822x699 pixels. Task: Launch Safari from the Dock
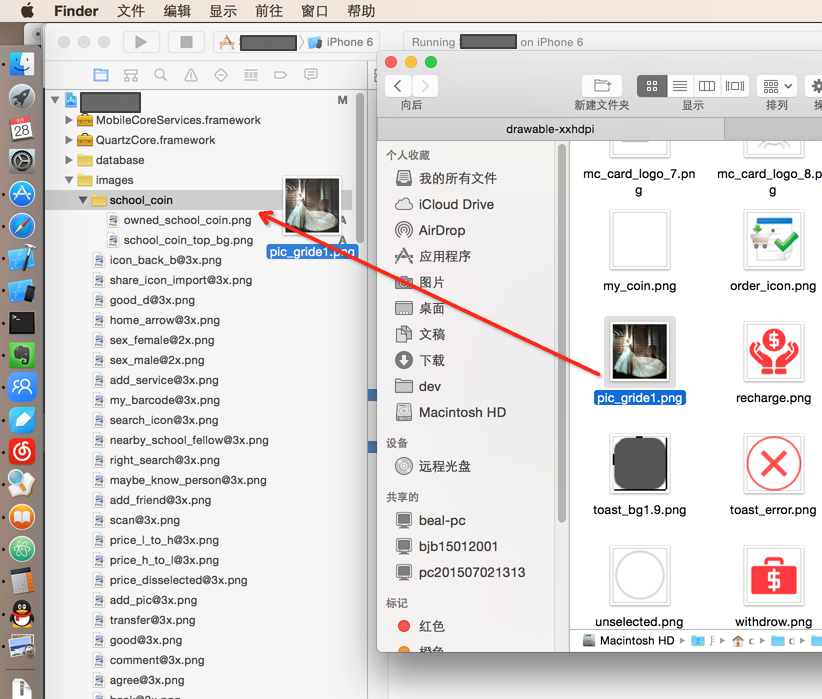coord(21,226)
